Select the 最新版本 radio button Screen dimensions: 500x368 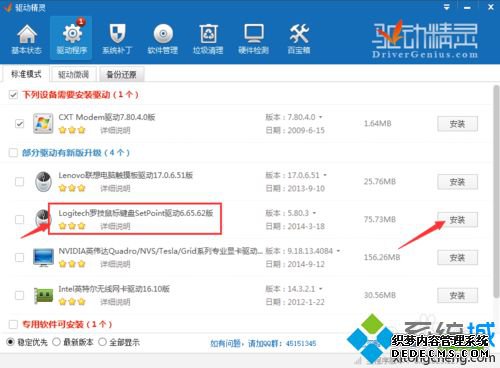point(56,342)
